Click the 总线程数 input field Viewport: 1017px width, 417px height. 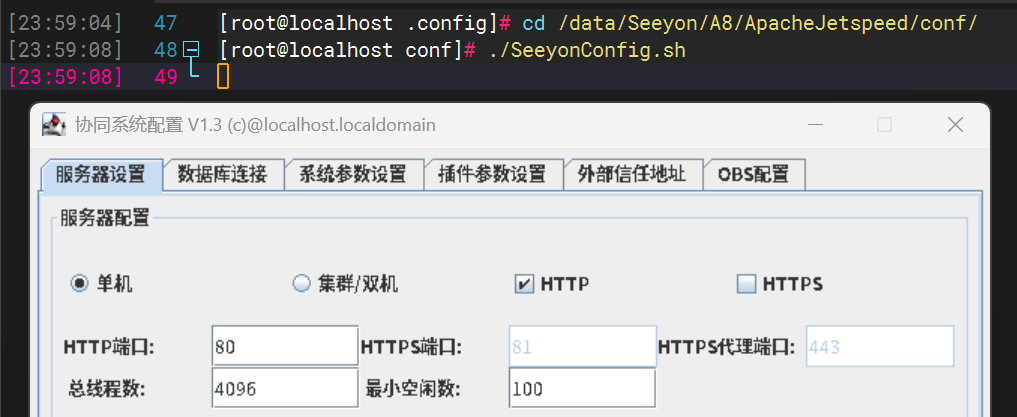click(x=284, y=389)
